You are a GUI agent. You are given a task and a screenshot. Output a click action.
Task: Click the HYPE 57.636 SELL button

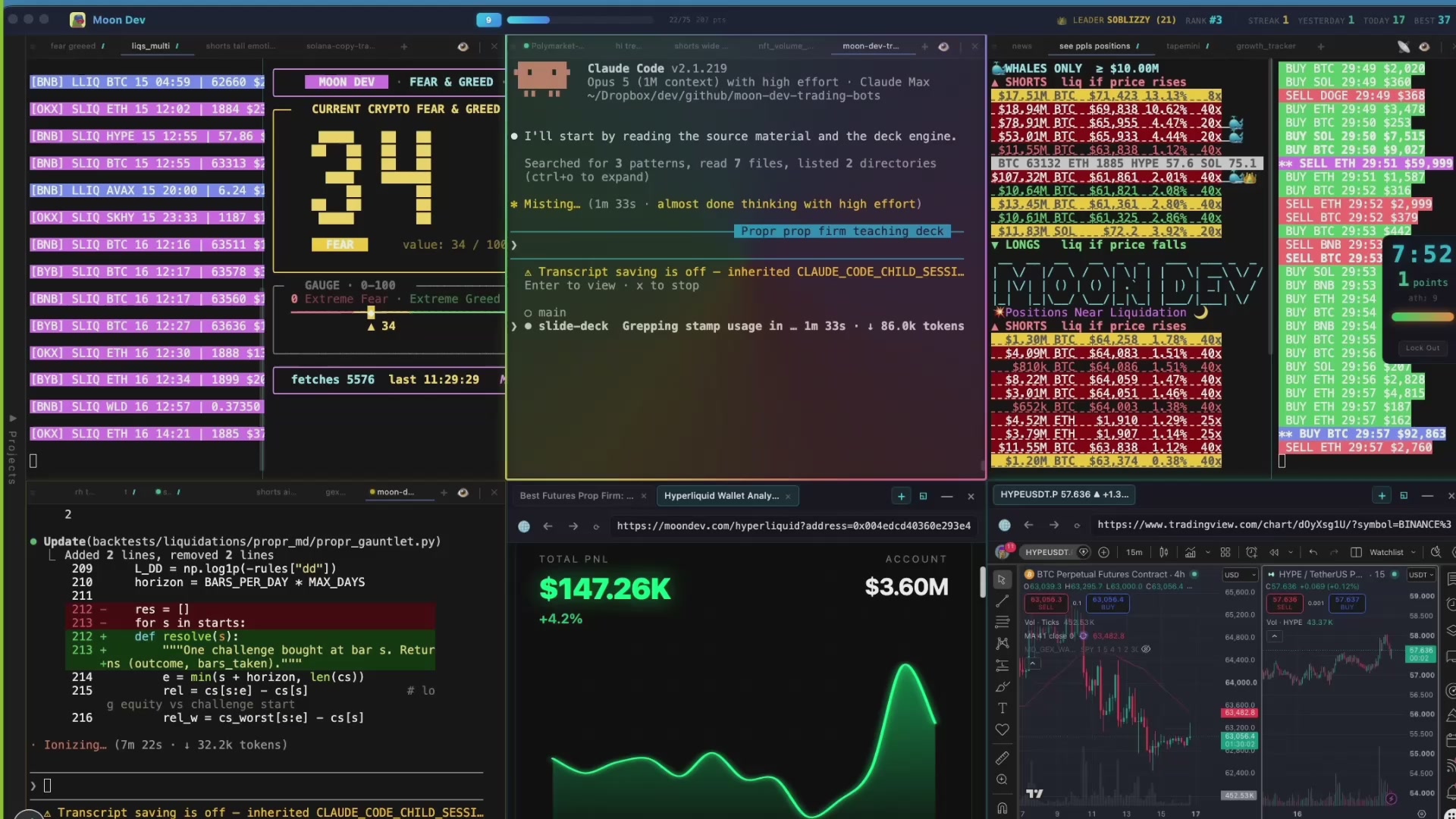point(1285,603)
